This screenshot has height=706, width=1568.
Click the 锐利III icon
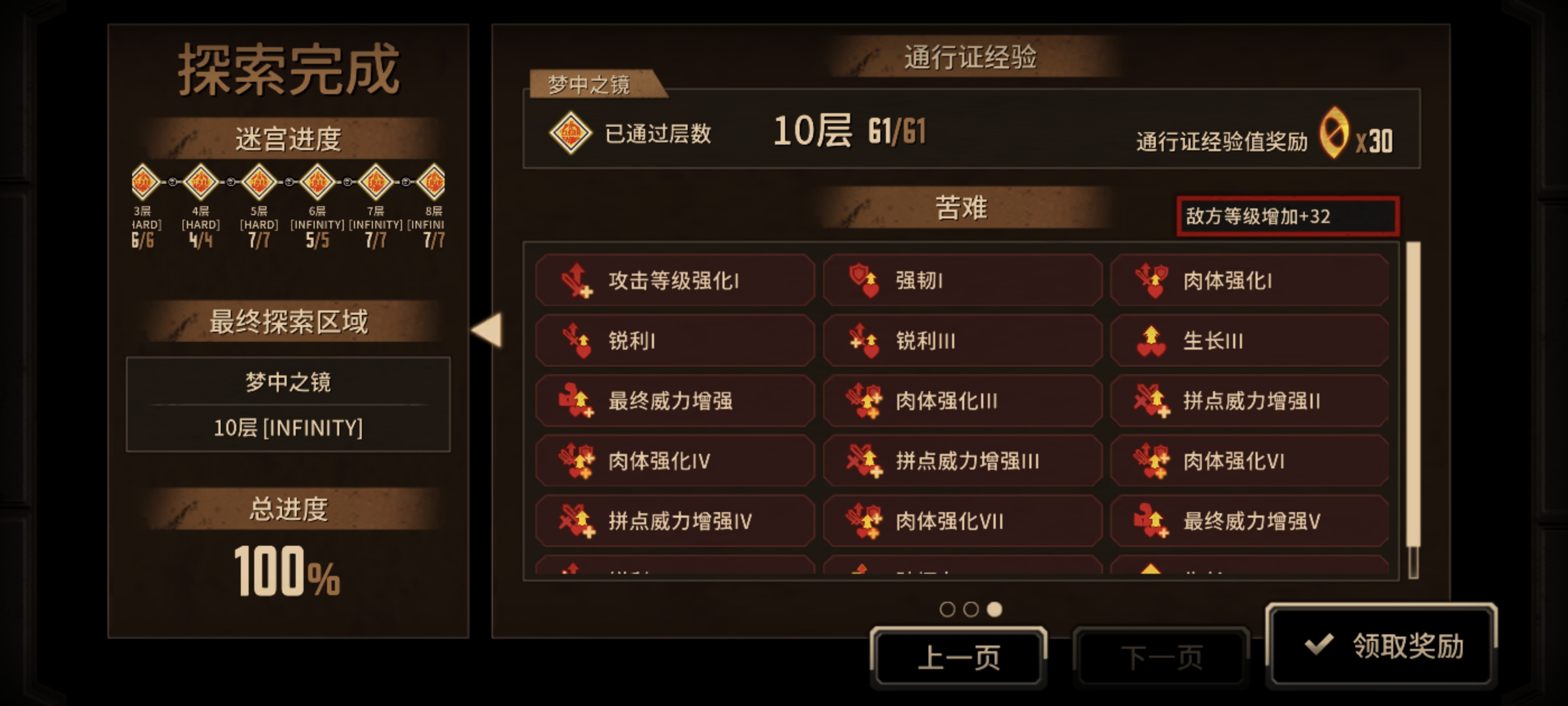(864, 340)
